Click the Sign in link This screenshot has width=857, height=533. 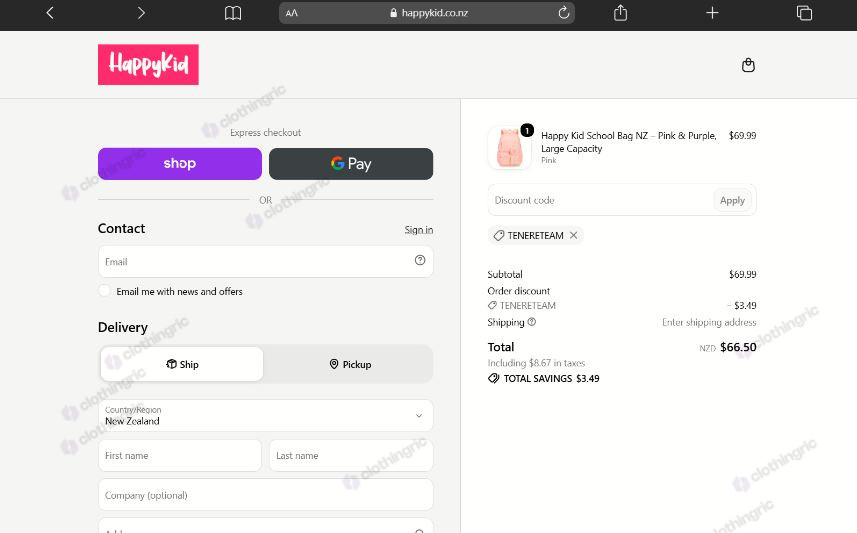[419, 230]
